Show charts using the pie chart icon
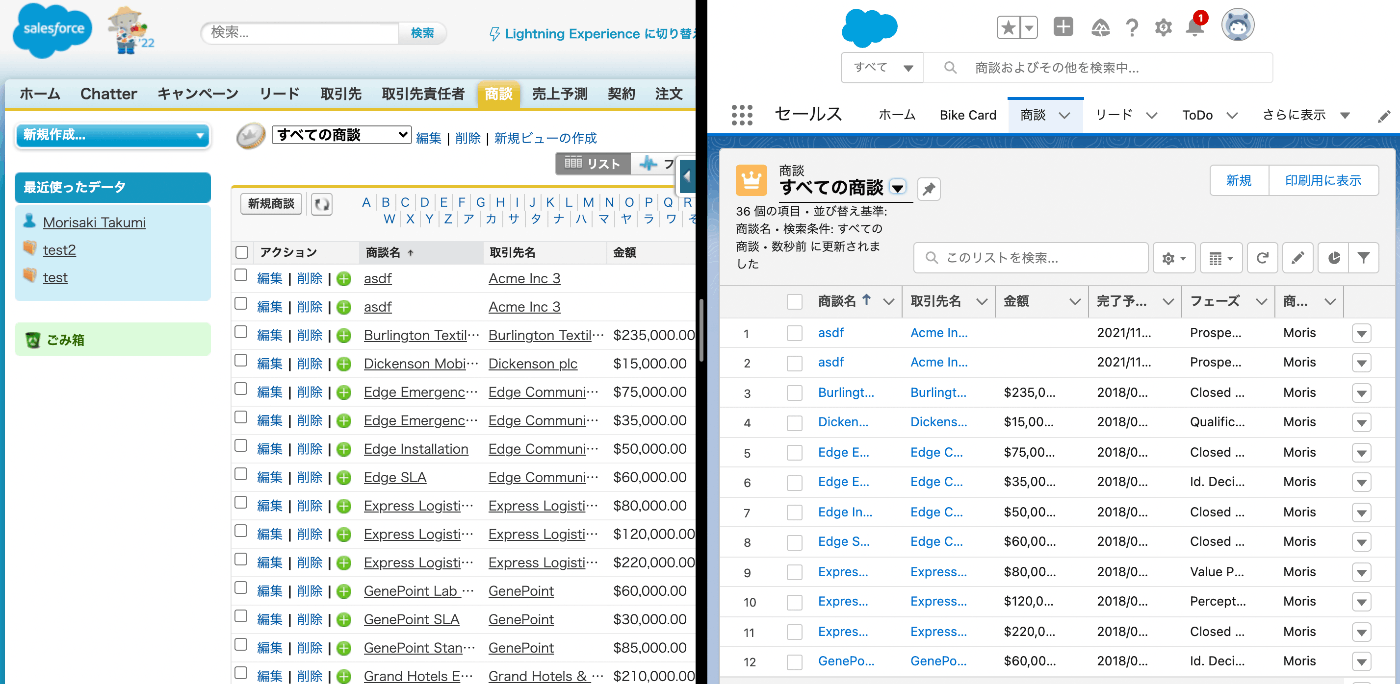The height and width of the screenshot is (684, 1400). (x=1333, y=258)
